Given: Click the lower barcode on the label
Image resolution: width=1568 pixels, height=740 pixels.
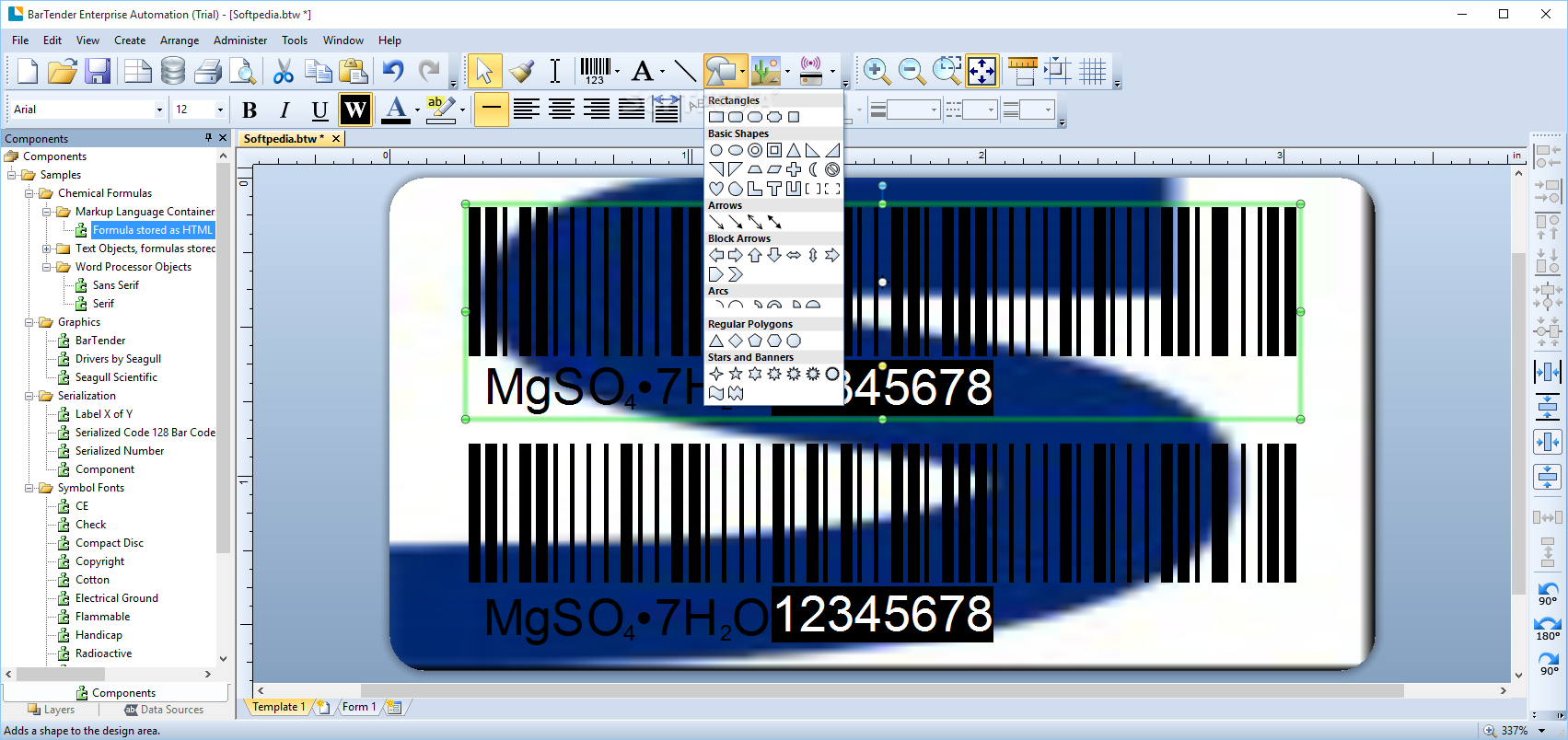Looking at the screenshot, I should coord(882,514).
